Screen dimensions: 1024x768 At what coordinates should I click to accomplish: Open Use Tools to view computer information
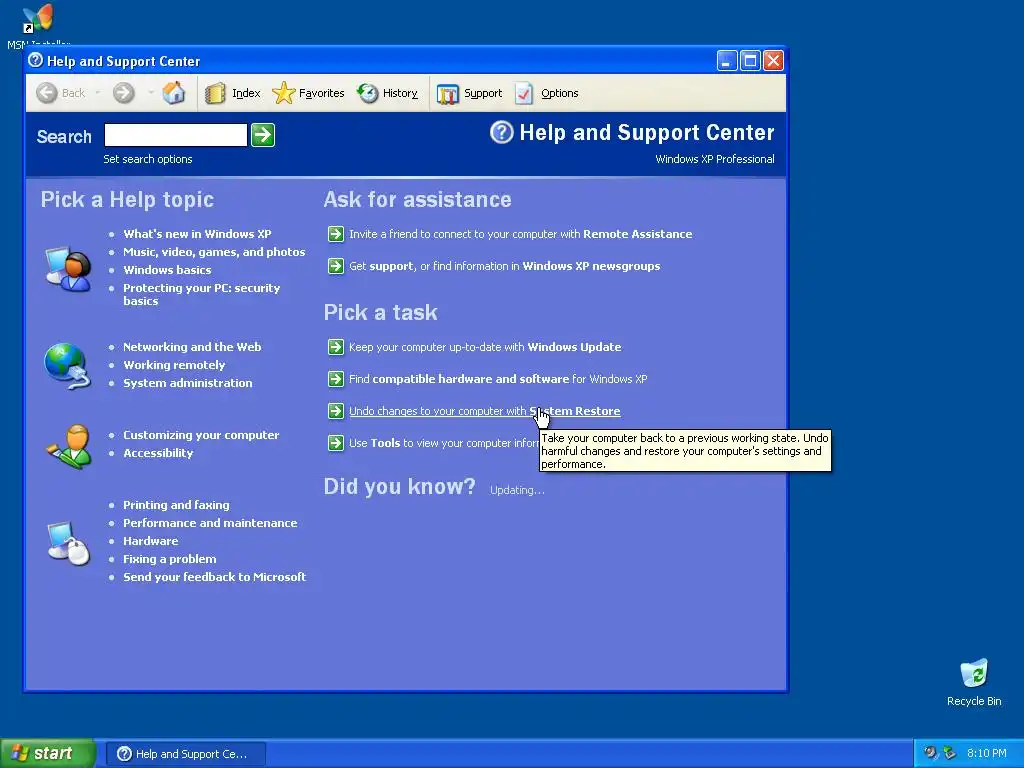pyautogui.click(x=444, y=443)
